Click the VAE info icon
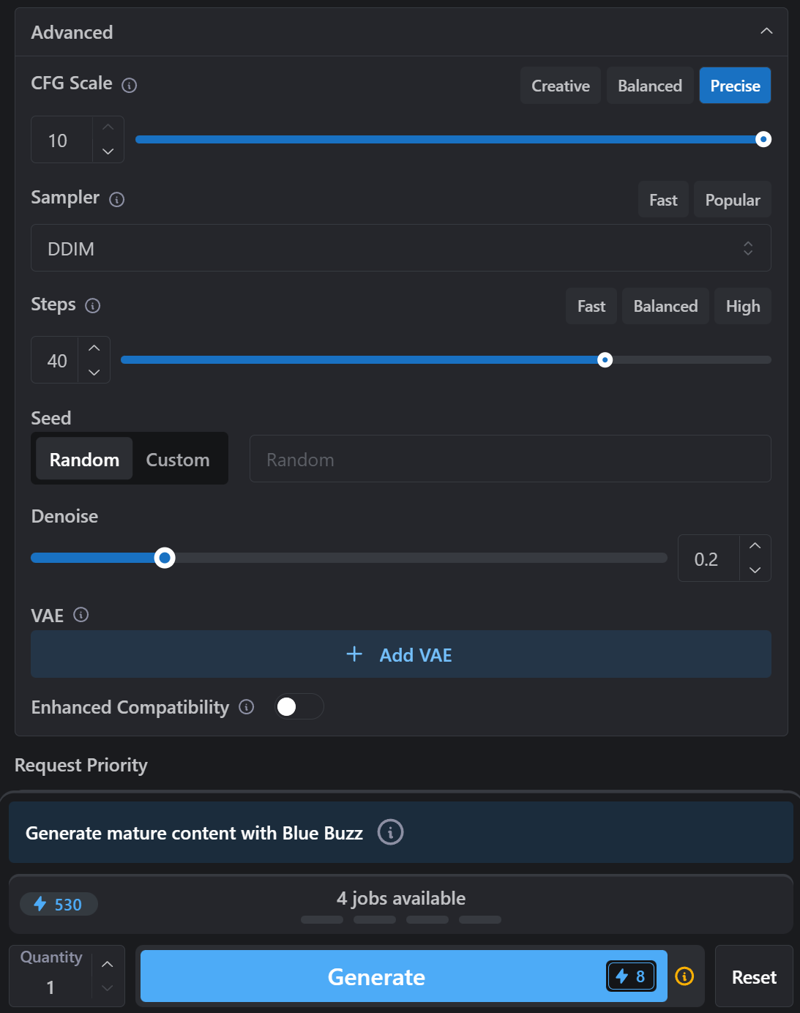Viewport: 800px width, 1013px height. [x=81, y=615]
